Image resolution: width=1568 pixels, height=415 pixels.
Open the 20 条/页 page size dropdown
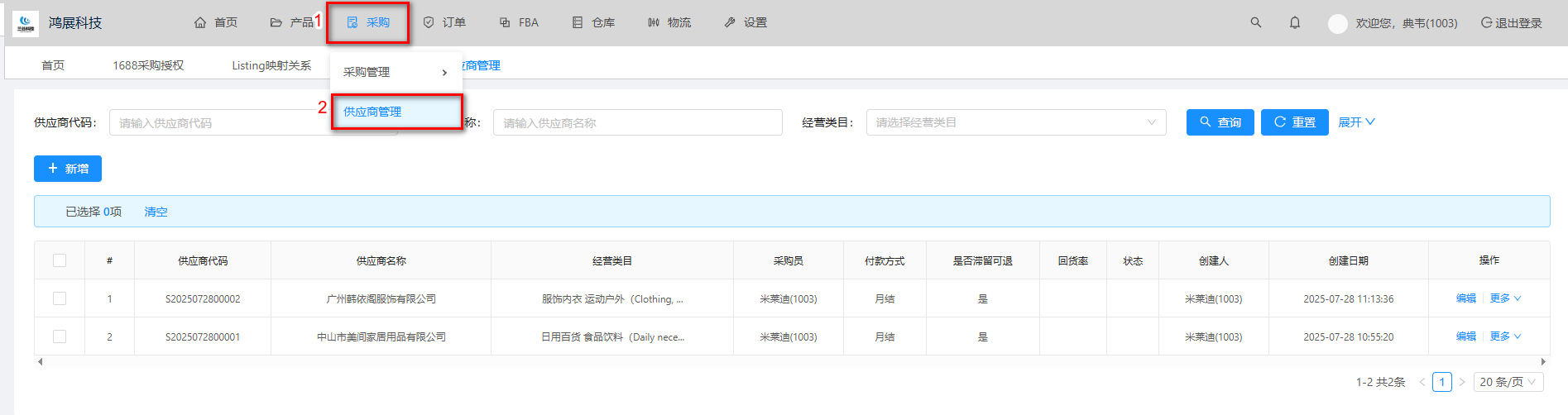click(1508, 382)
